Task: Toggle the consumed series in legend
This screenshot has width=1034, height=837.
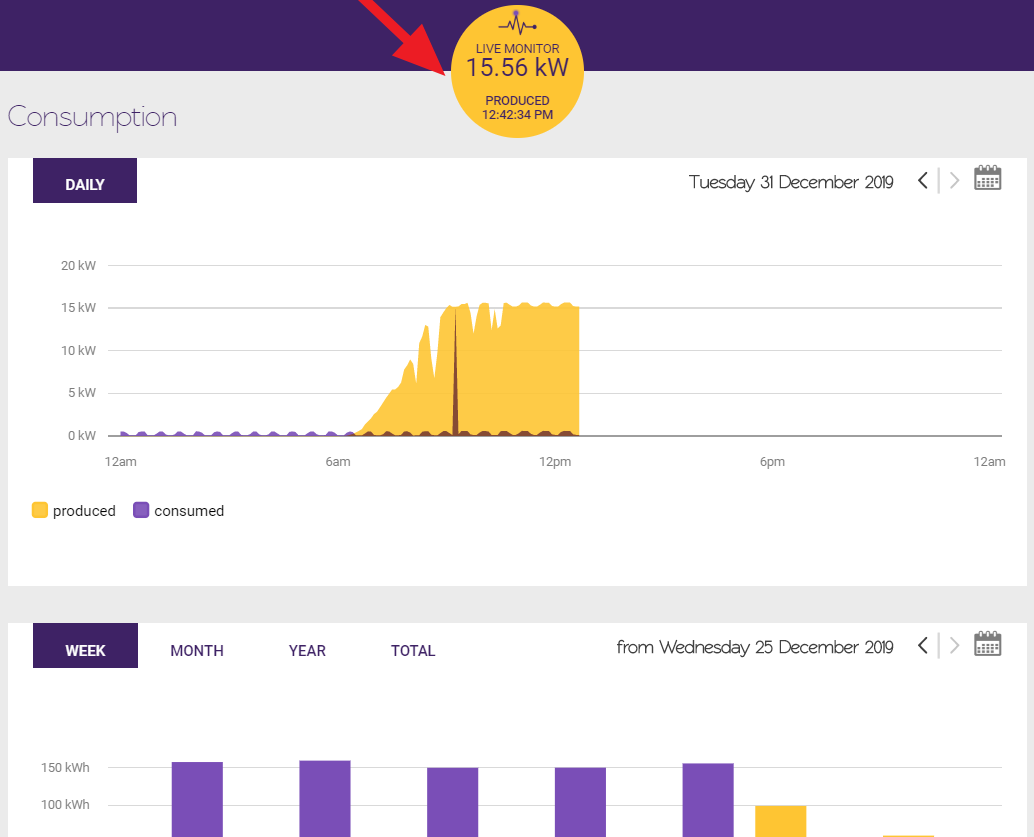Action: (179, 511)
